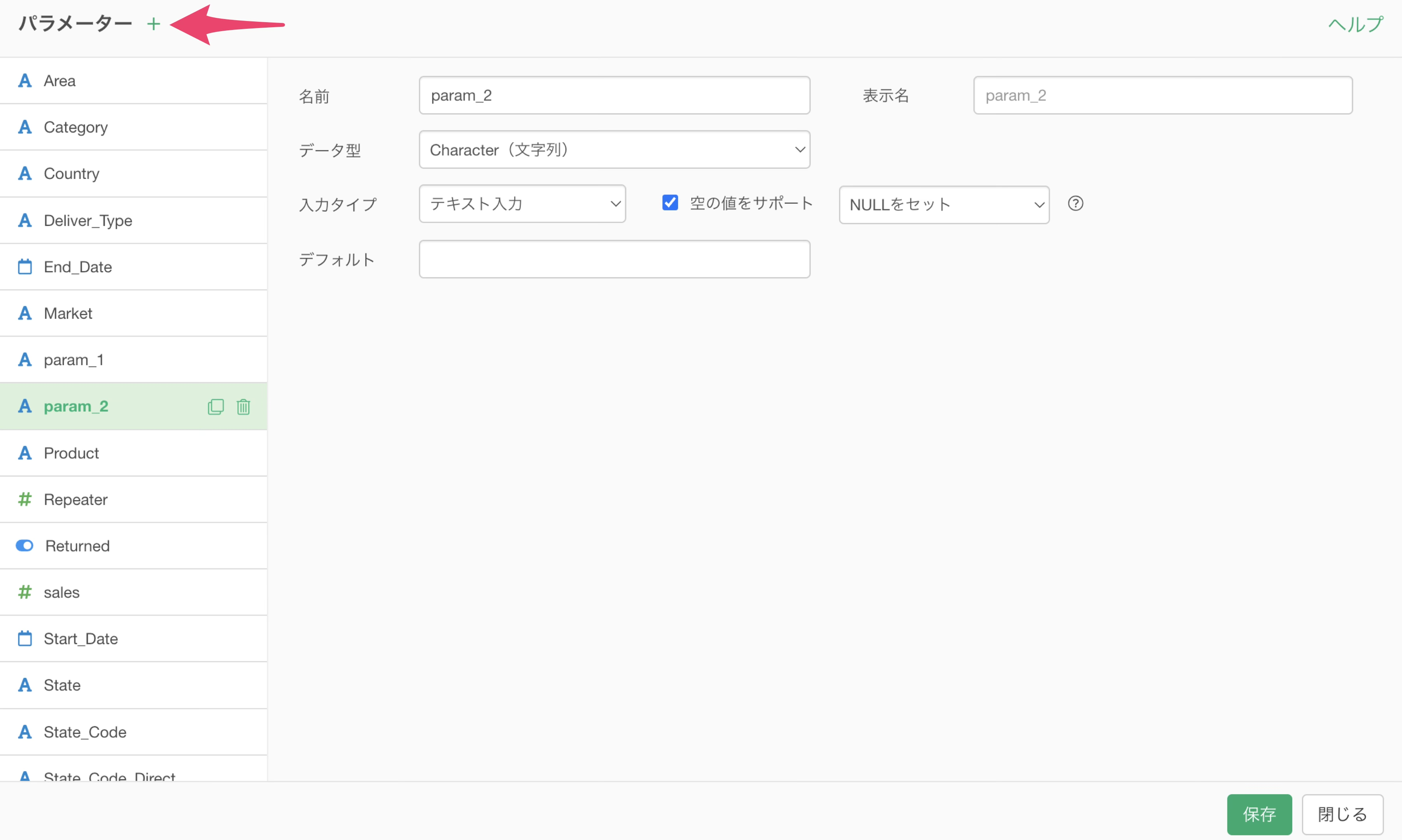Open the 入力タイプ テキスト入力 dropdown
The width and height of the screenshot is (1402, 840).
coord(522,204)
